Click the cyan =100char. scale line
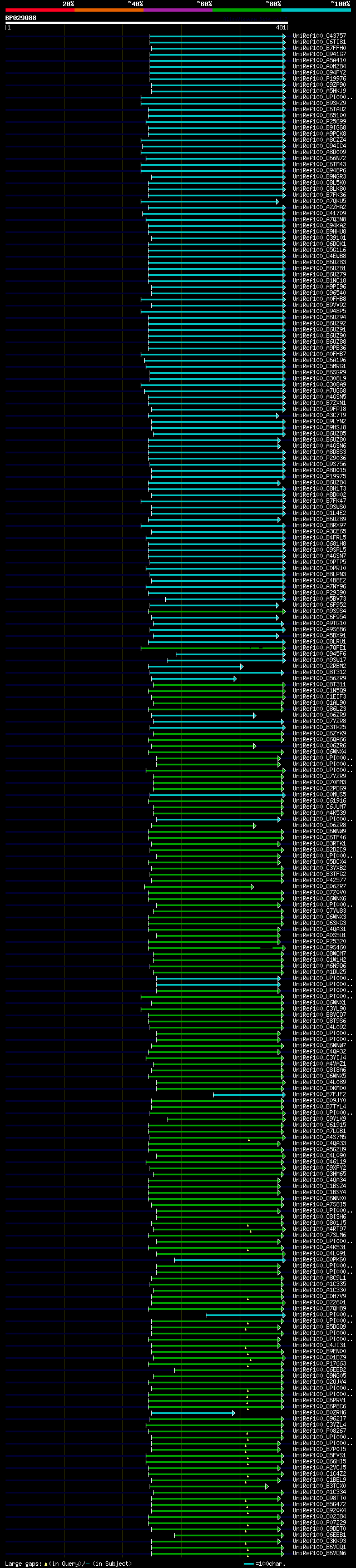The image size is (356, 1568). coord(248,1563)
